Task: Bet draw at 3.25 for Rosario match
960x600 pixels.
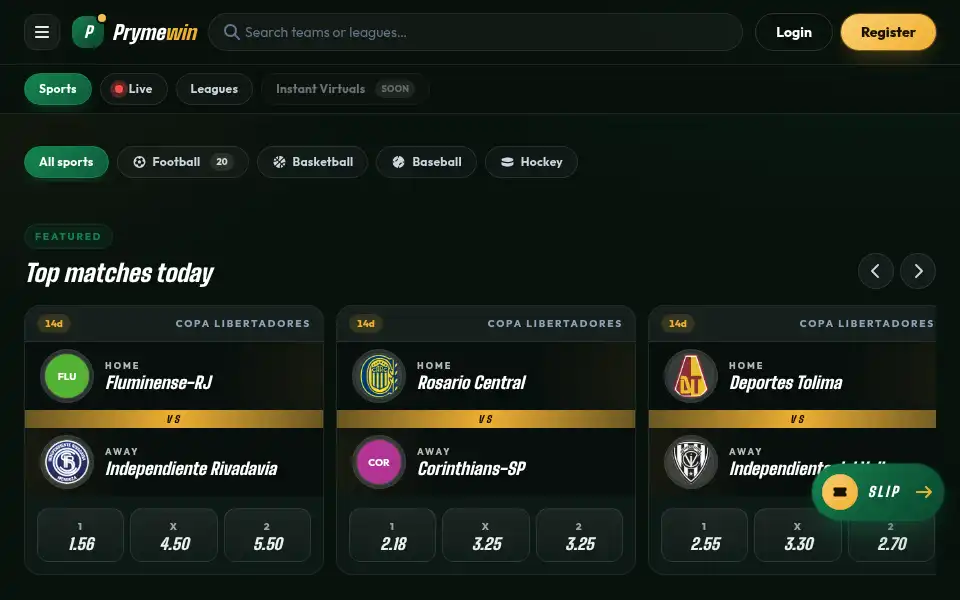Action: pos(486,534)
